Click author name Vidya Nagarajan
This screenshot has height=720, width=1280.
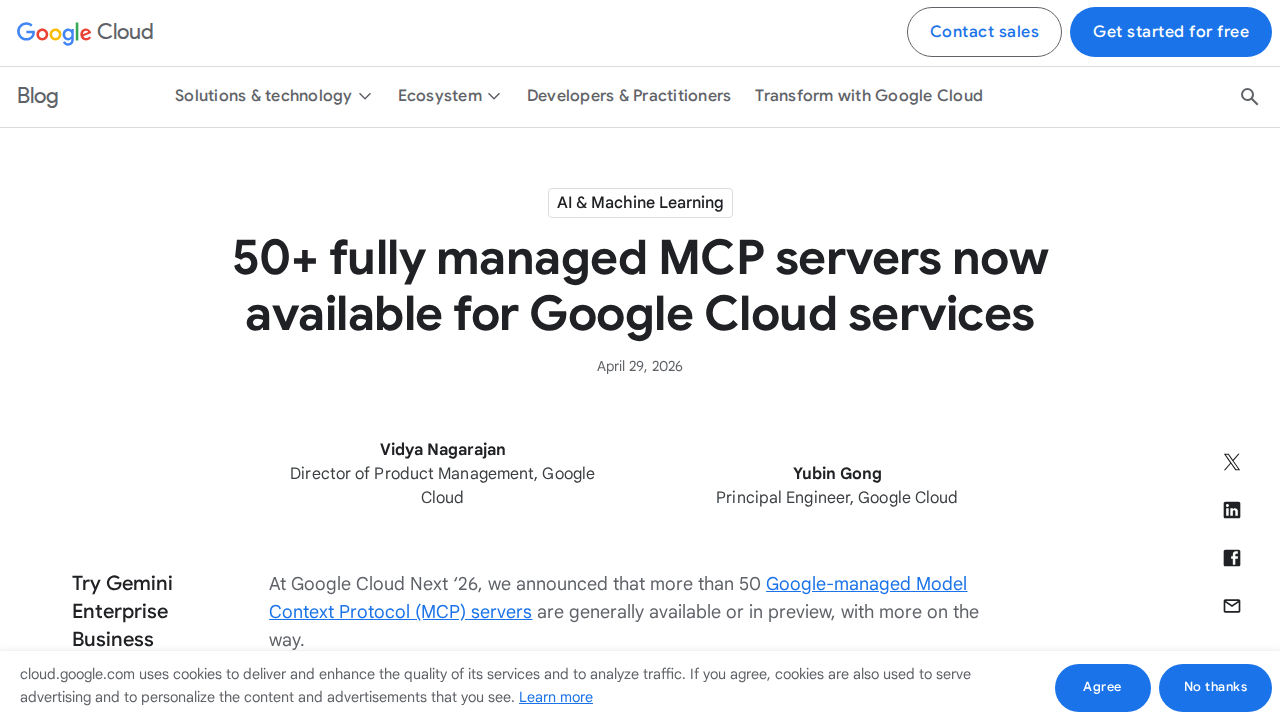[443, 450]
